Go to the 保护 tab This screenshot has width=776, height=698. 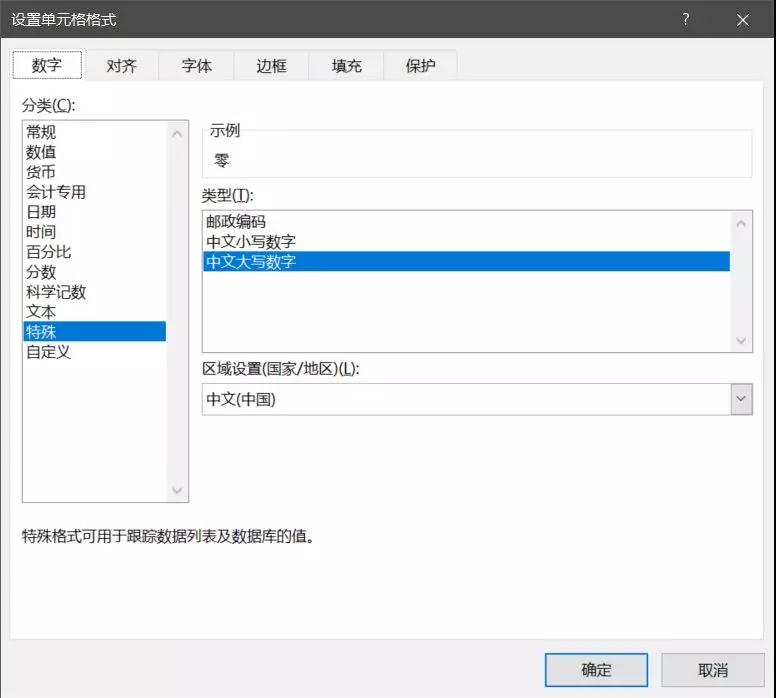click(x=421, y=66)
